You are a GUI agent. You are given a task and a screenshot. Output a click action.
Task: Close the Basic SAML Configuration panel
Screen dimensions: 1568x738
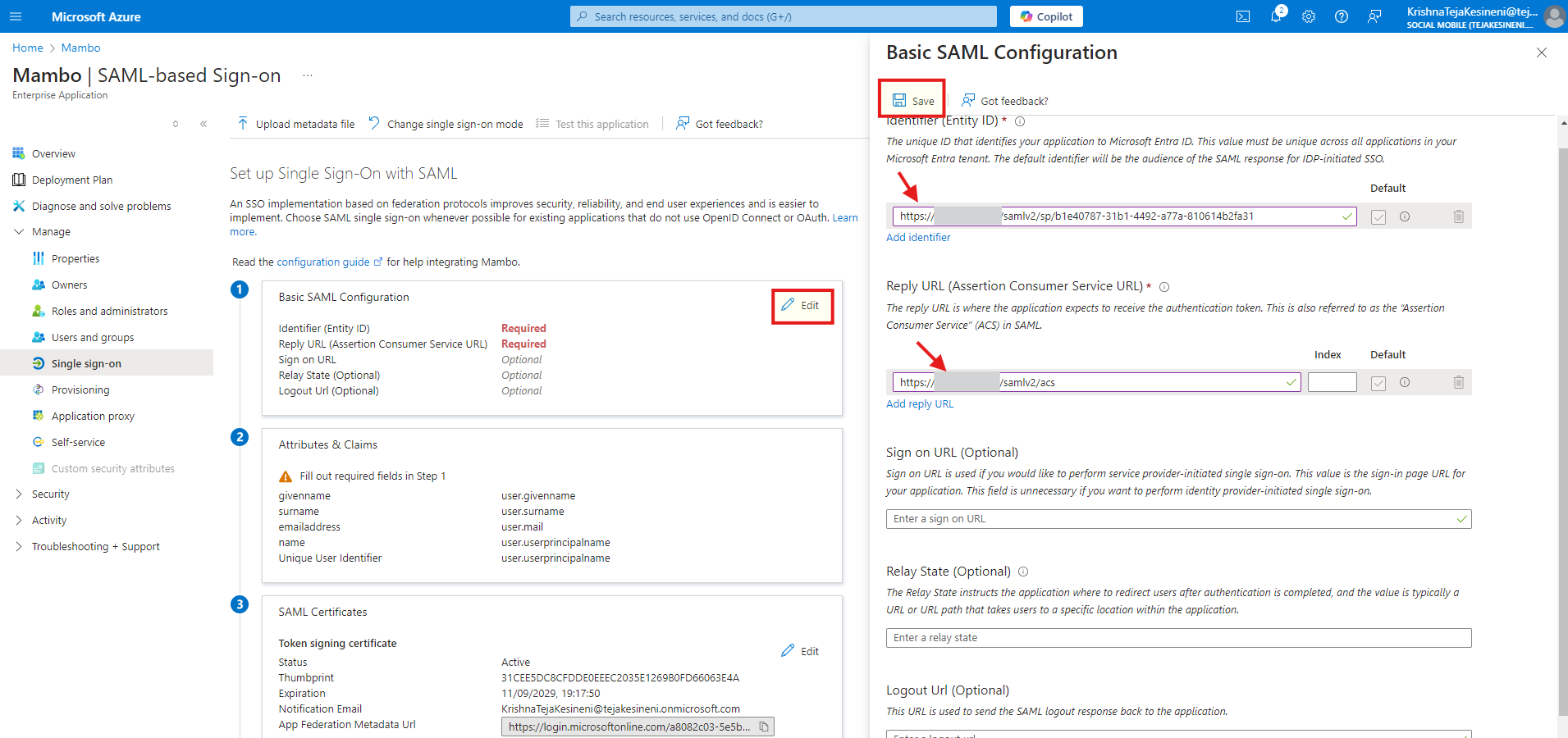(x=1542, y=52)
